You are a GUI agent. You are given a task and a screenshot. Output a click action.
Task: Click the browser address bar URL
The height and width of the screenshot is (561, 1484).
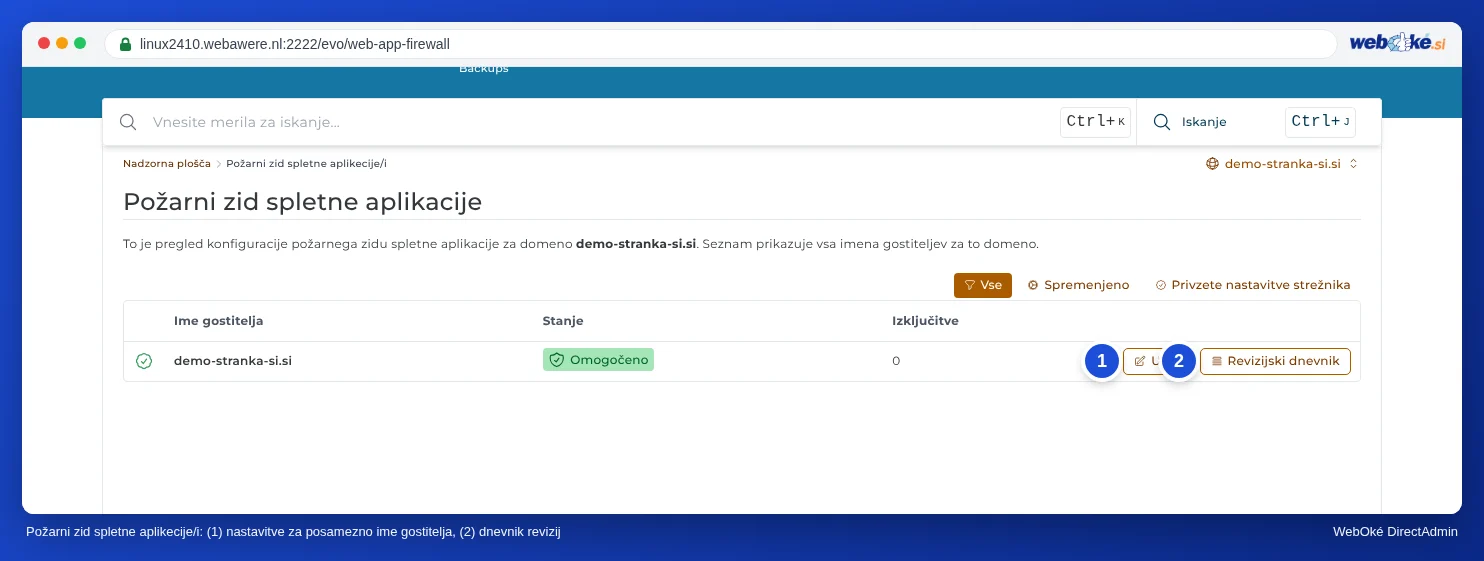[295, 44]
